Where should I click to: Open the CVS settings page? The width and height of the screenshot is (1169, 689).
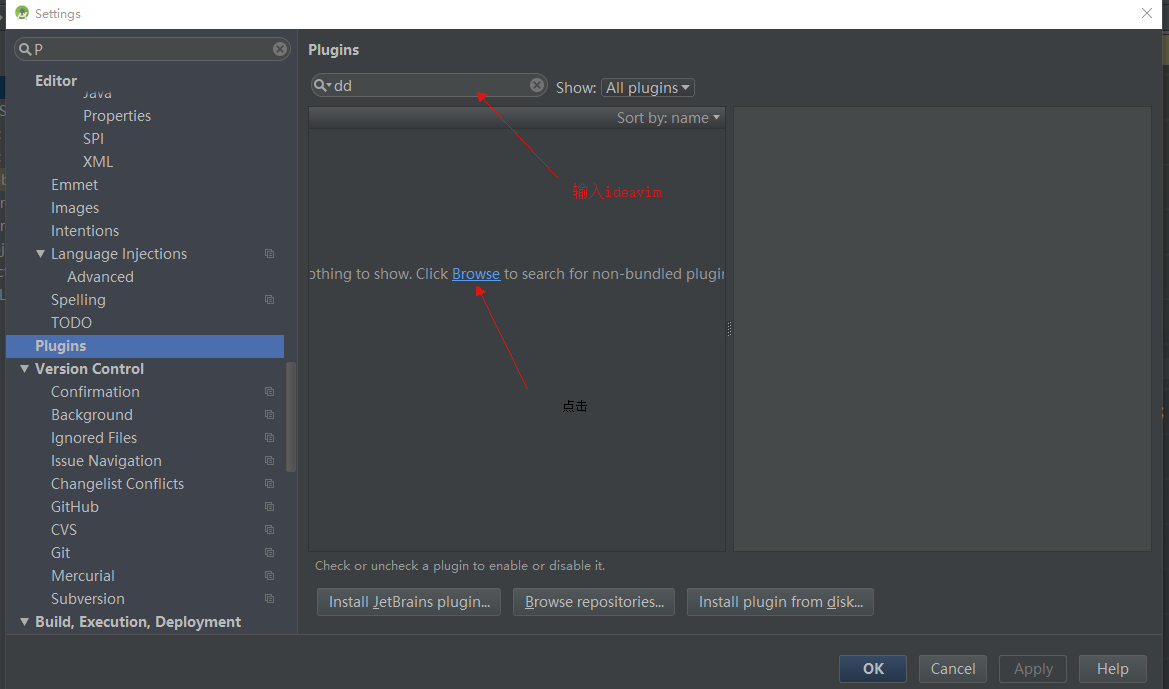(64, 530)
